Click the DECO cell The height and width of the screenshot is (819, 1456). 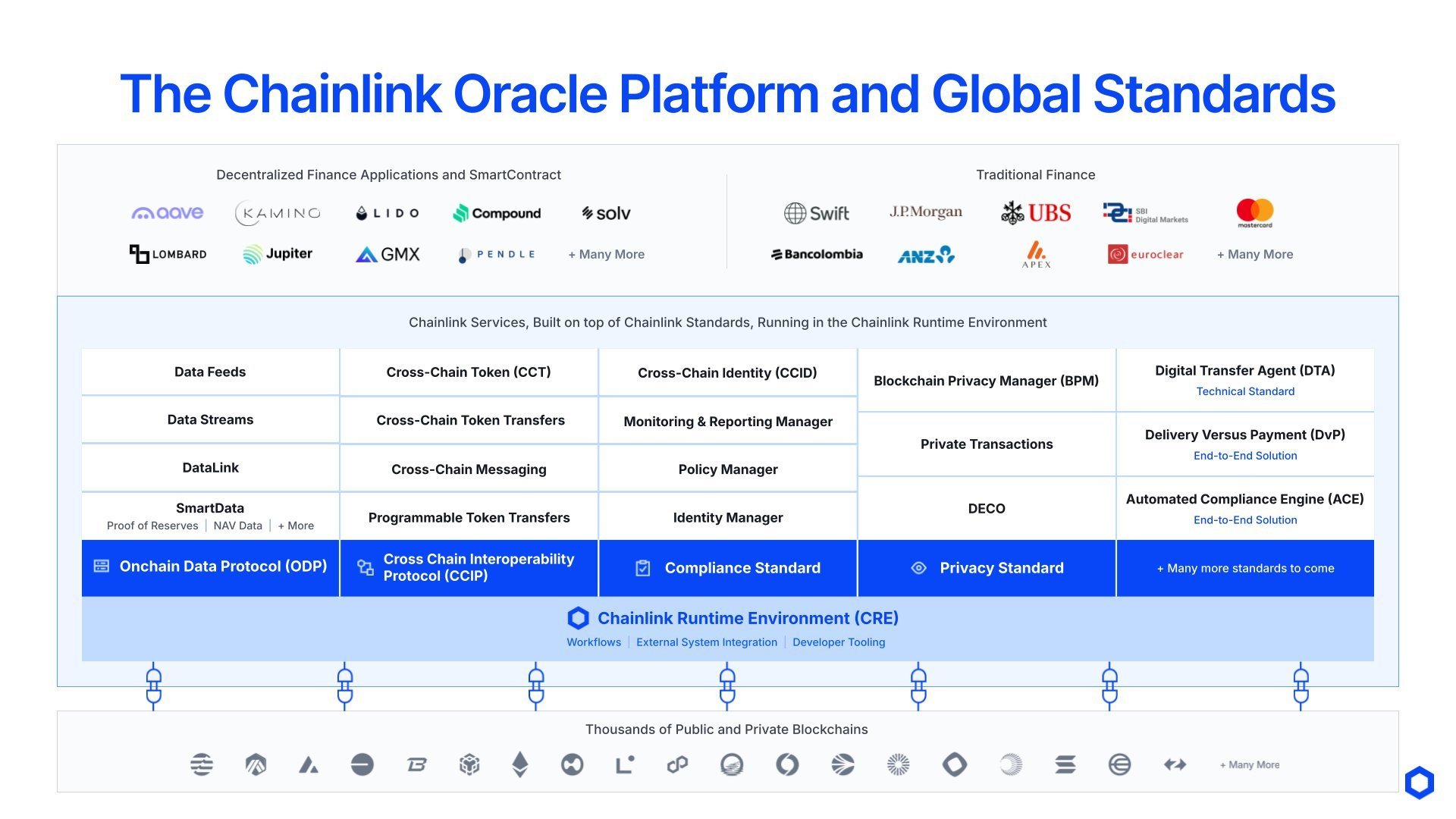986,508
